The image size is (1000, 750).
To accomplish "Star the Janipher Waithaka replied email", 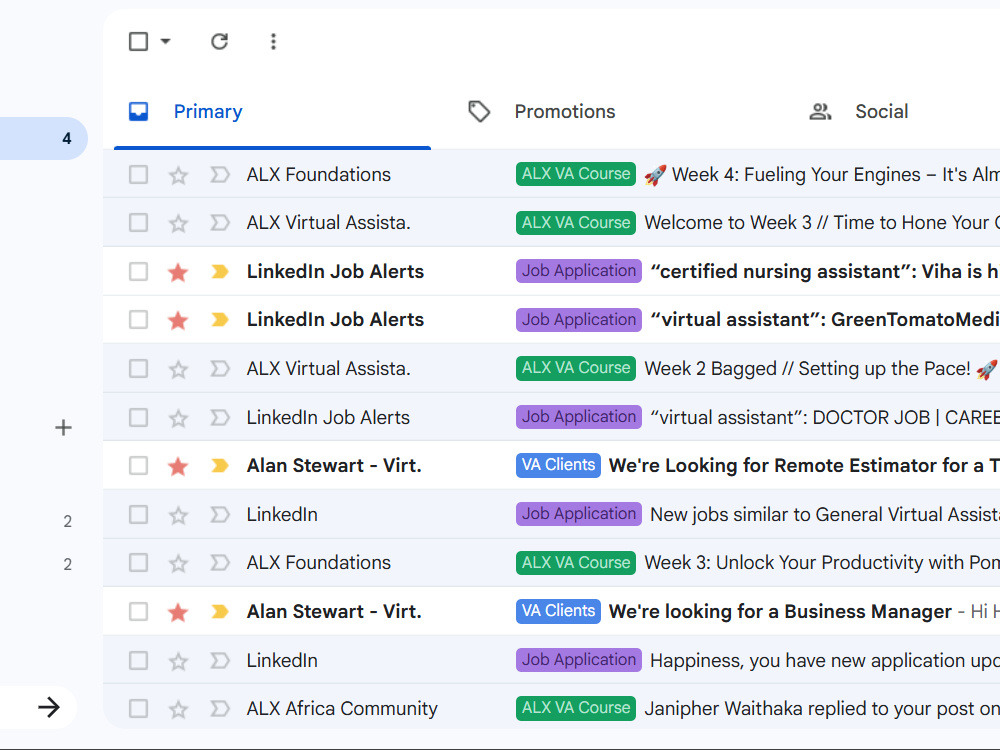I will 178,709.
